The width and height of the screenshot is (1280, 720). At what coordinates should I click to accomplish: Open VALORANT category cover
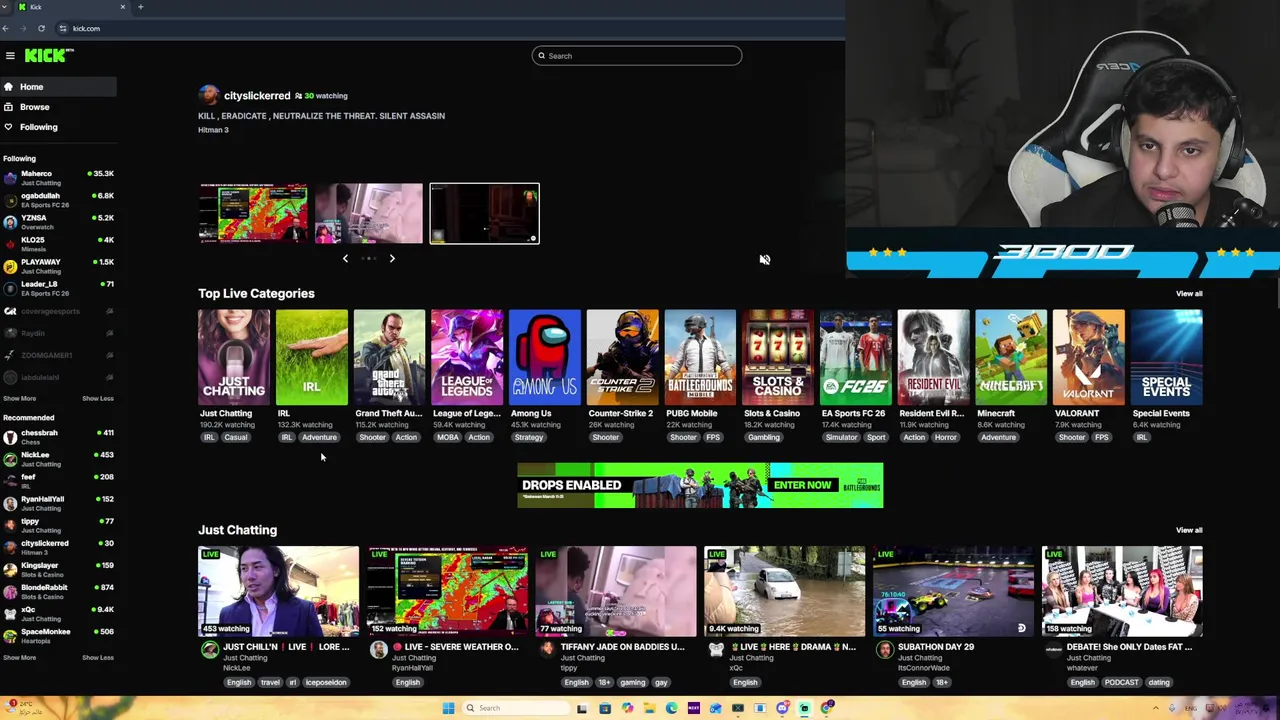click(x=1089, y=357)
